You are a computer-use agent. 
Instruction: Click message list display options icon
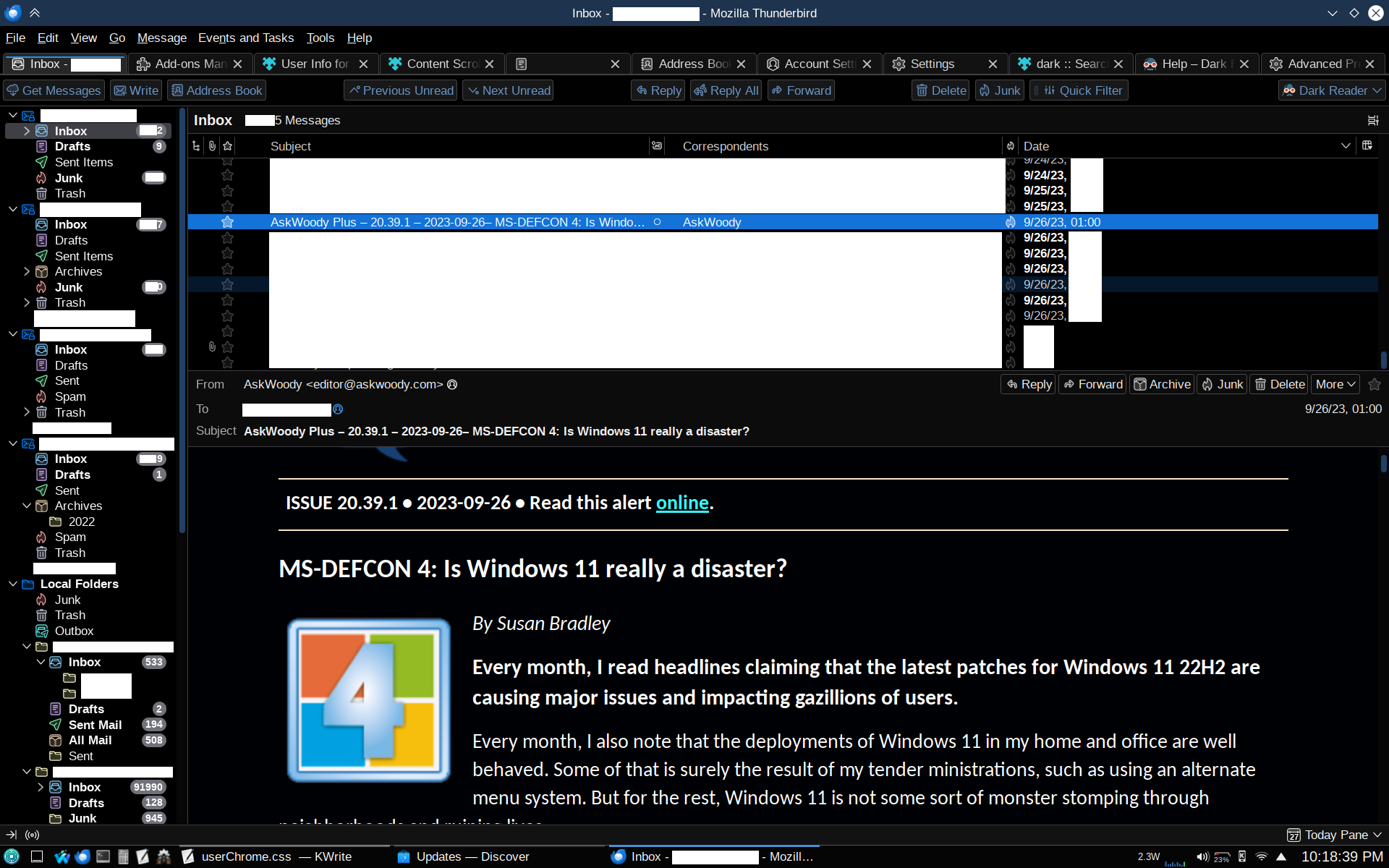(1372, 121)
